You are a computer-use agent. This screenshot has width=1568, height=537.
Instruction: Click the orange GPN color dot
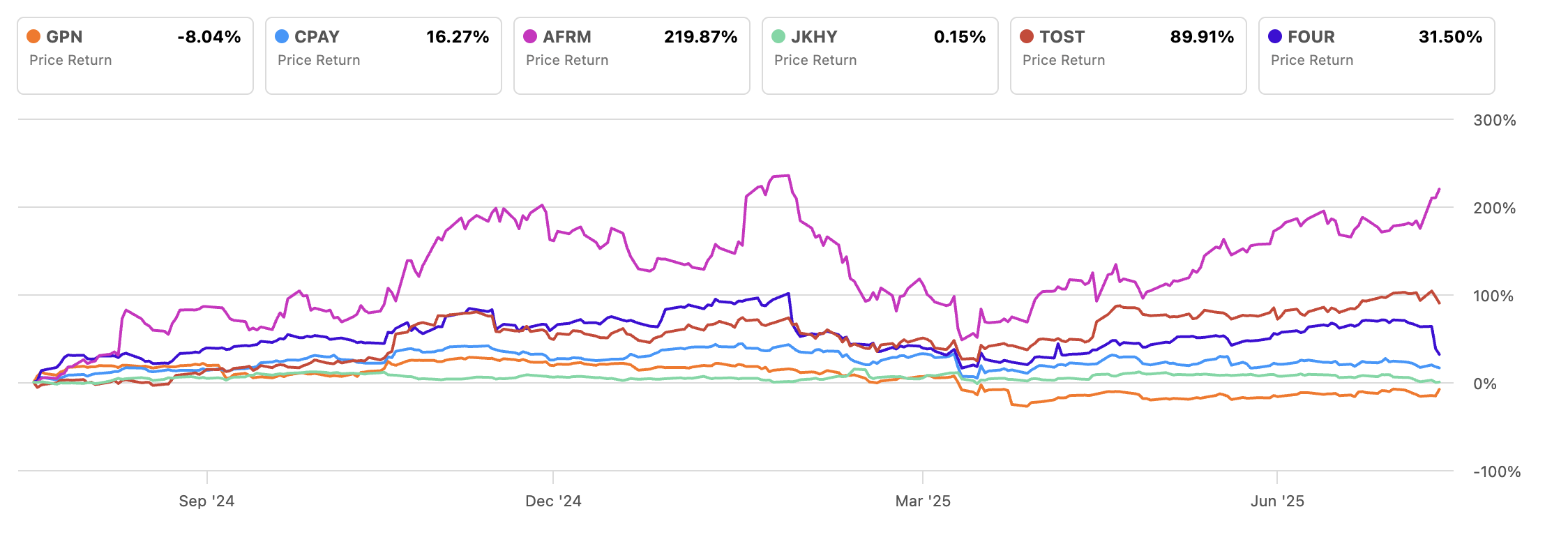pyautogui.click(x=33, y=36)
